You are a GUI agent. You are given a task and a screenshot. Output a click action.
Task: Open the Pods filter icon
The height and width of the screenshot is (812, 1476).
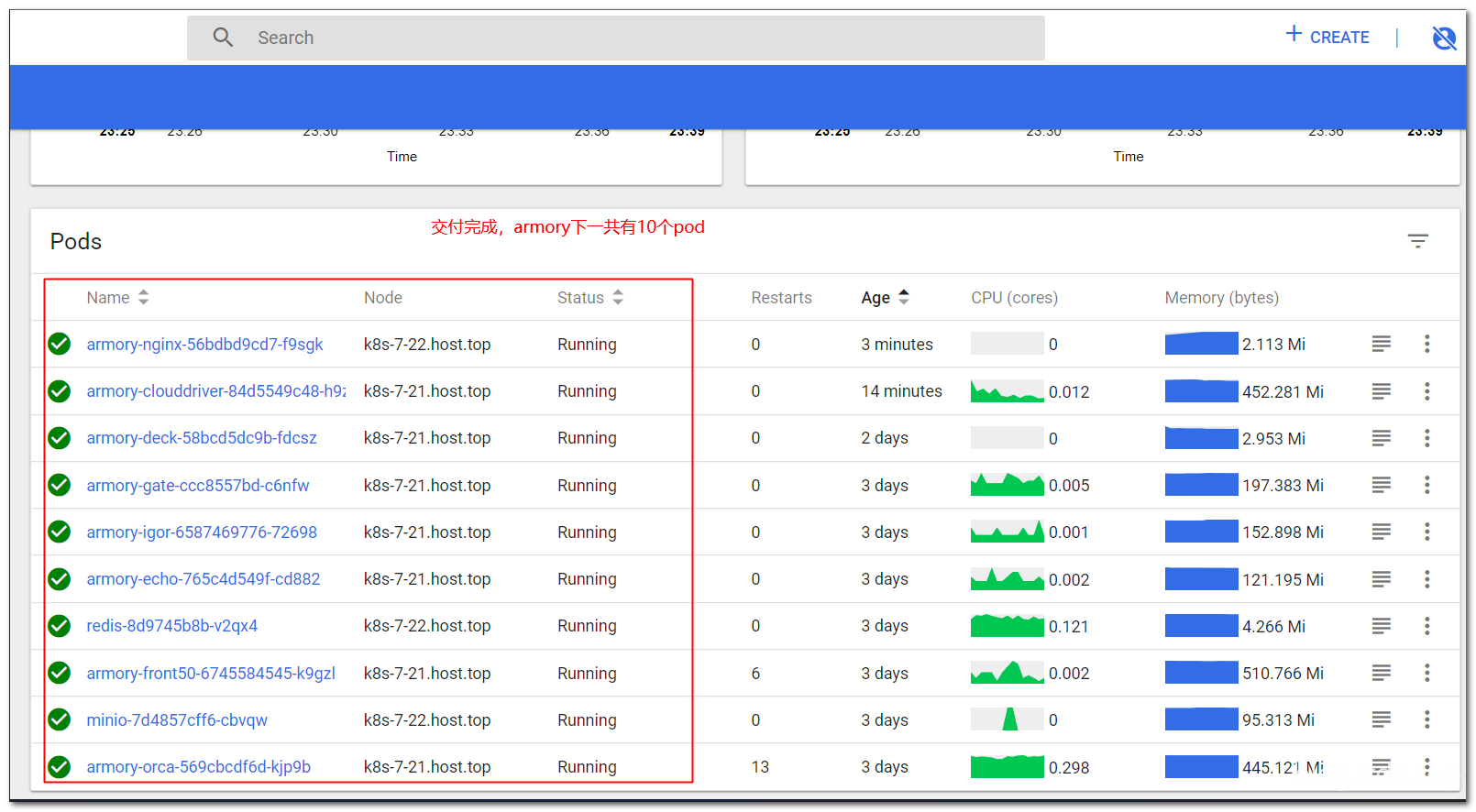click(x=1417, y=241)
